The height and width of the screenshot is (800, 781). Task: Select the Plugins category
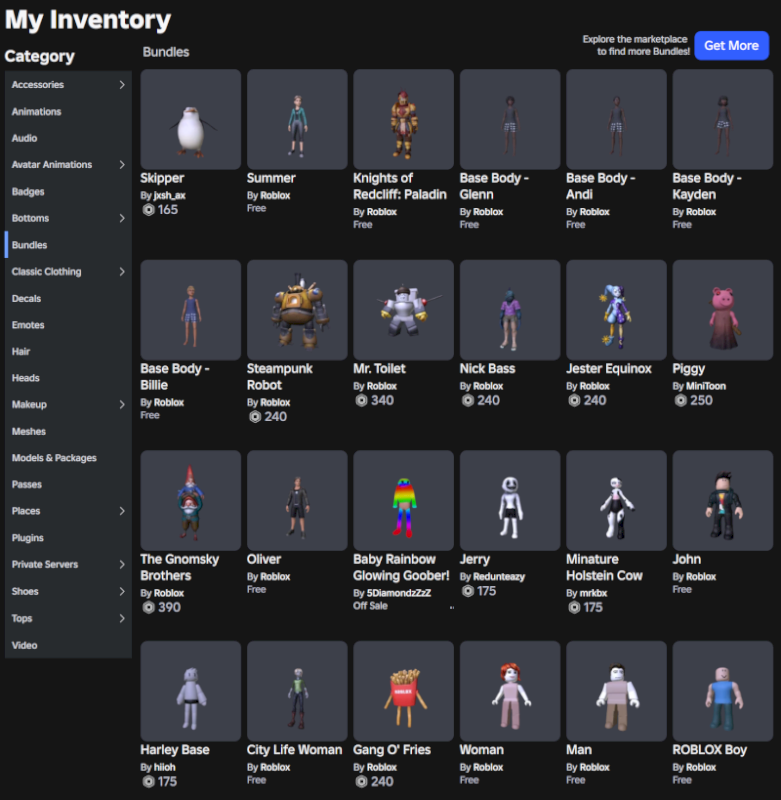click(x=68, y=538)
